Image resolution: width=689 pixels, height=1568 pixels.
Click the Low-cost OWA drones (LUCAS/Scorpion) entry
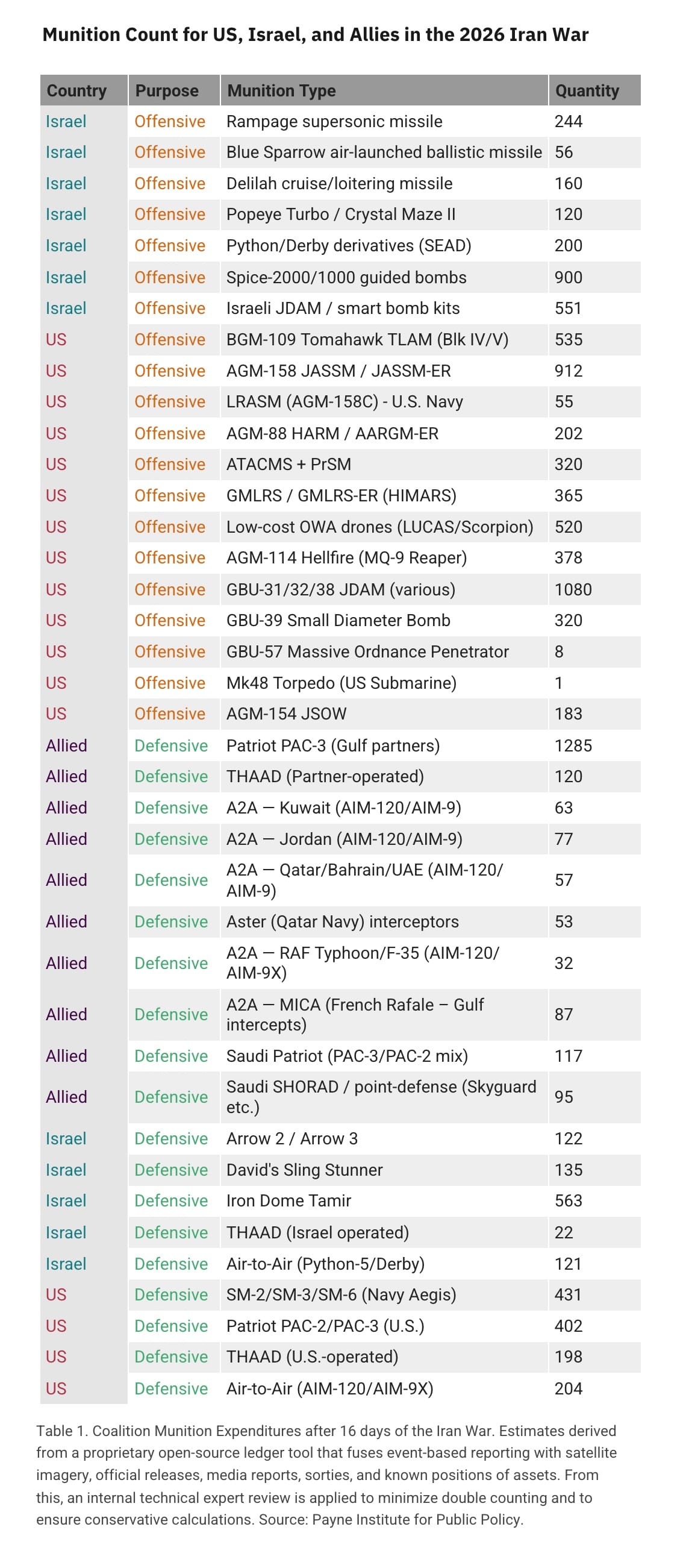point(379,527)
